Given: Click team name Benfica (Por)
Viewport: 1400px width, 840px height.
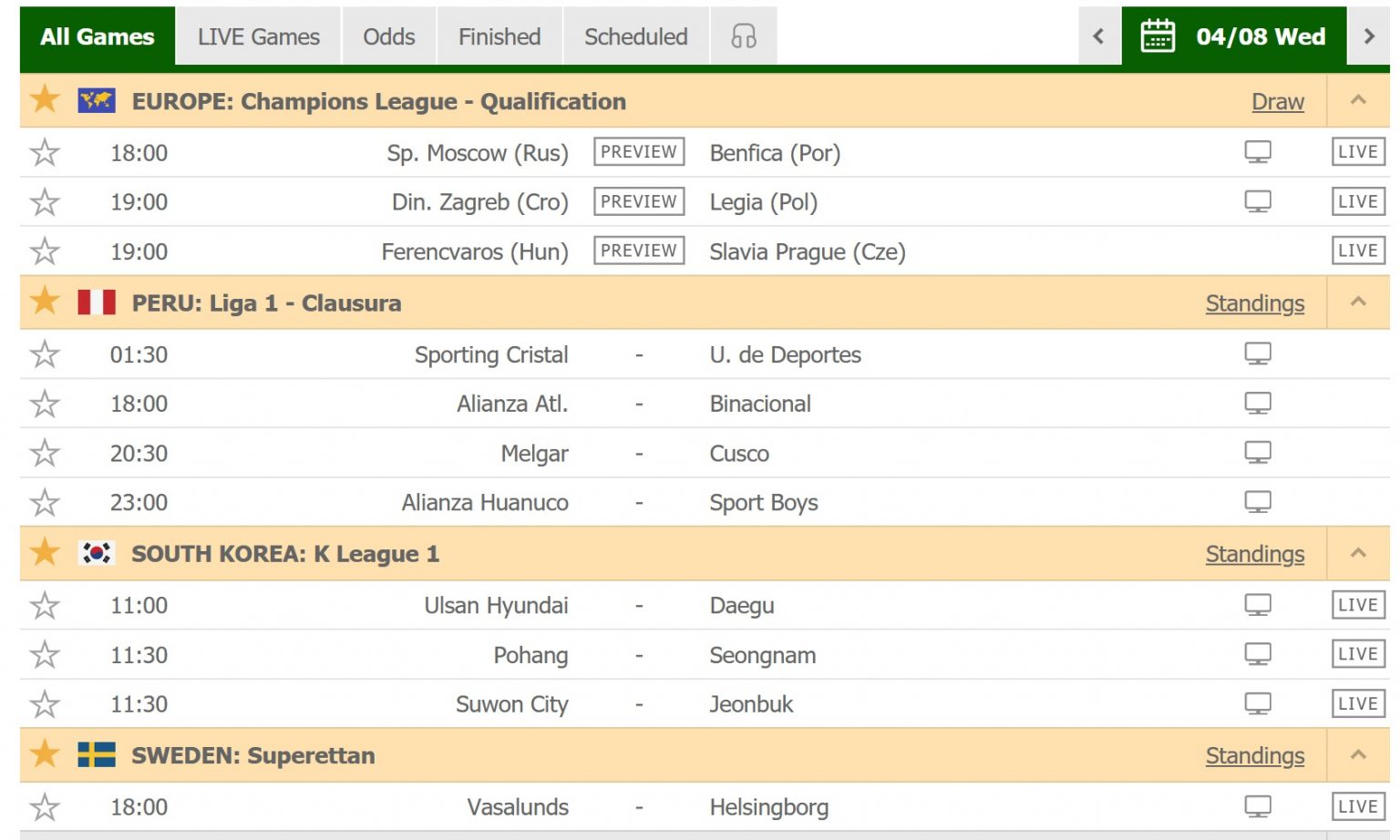Looking at the screenshot, I should (x=775, y=153).
